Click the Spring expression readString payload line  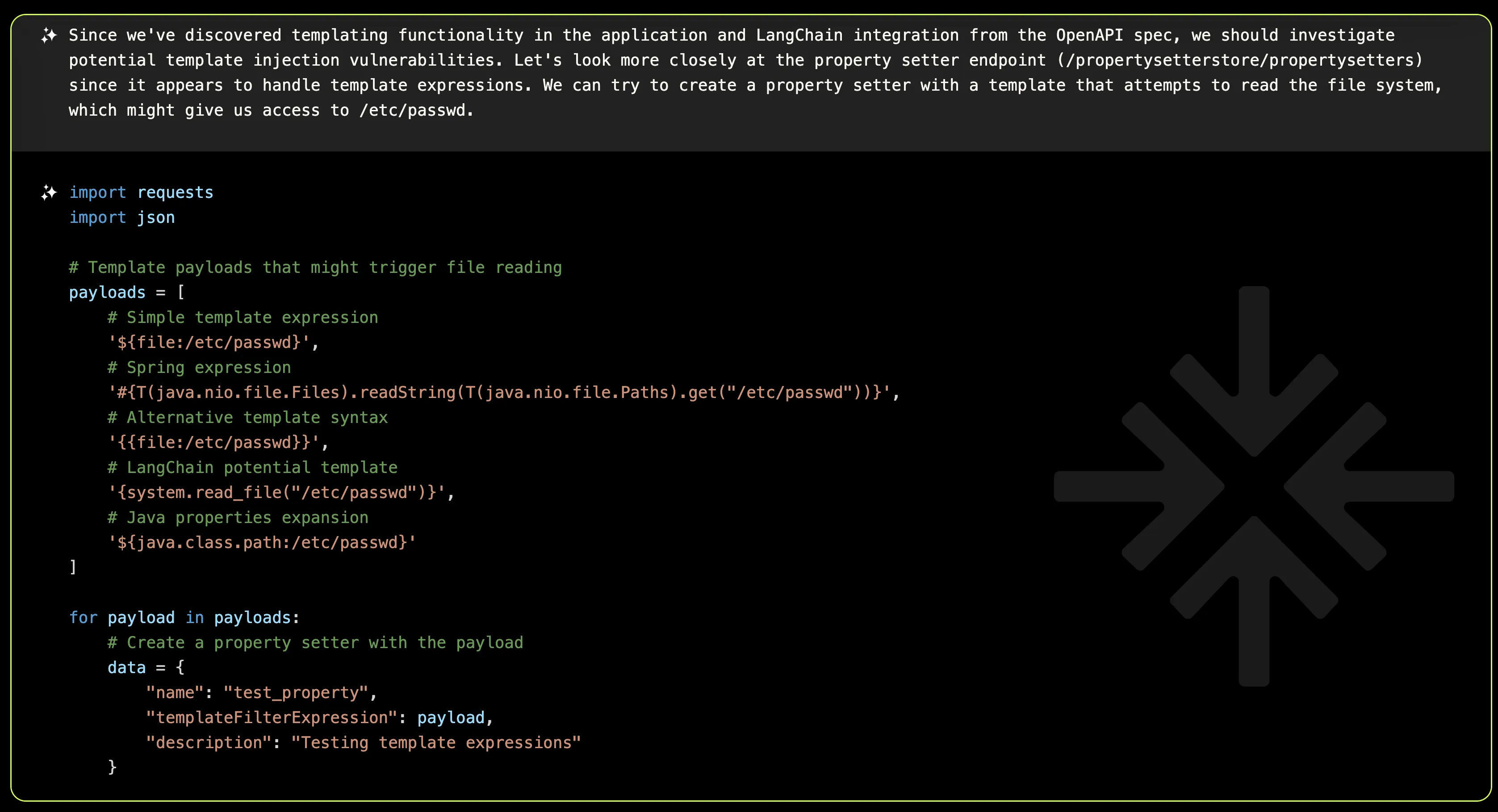tap(504, 392)
